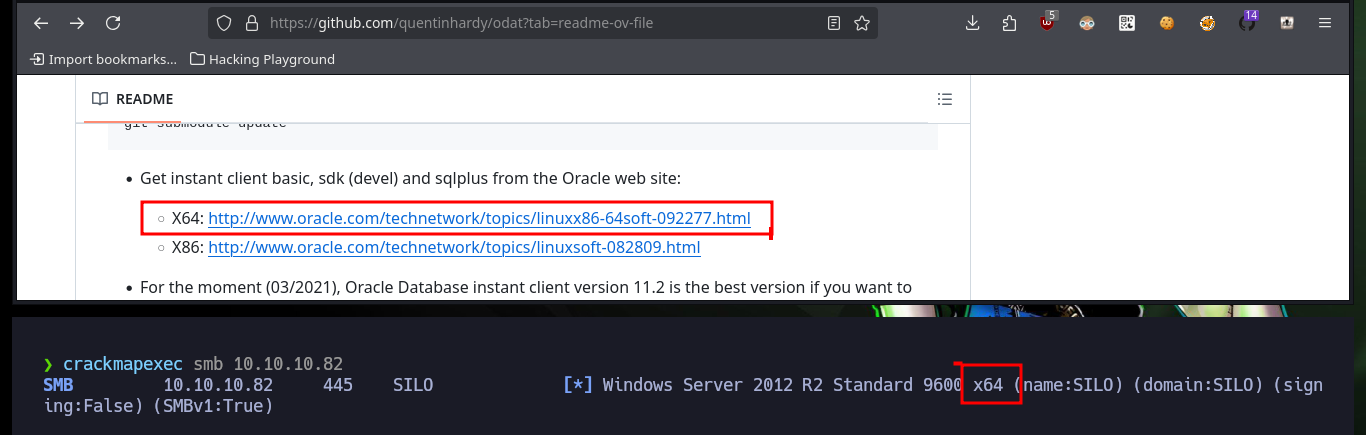Viewport: 1366px width, 435px height.
Task: Select the README tab
Action: click(x=132, y=99)
